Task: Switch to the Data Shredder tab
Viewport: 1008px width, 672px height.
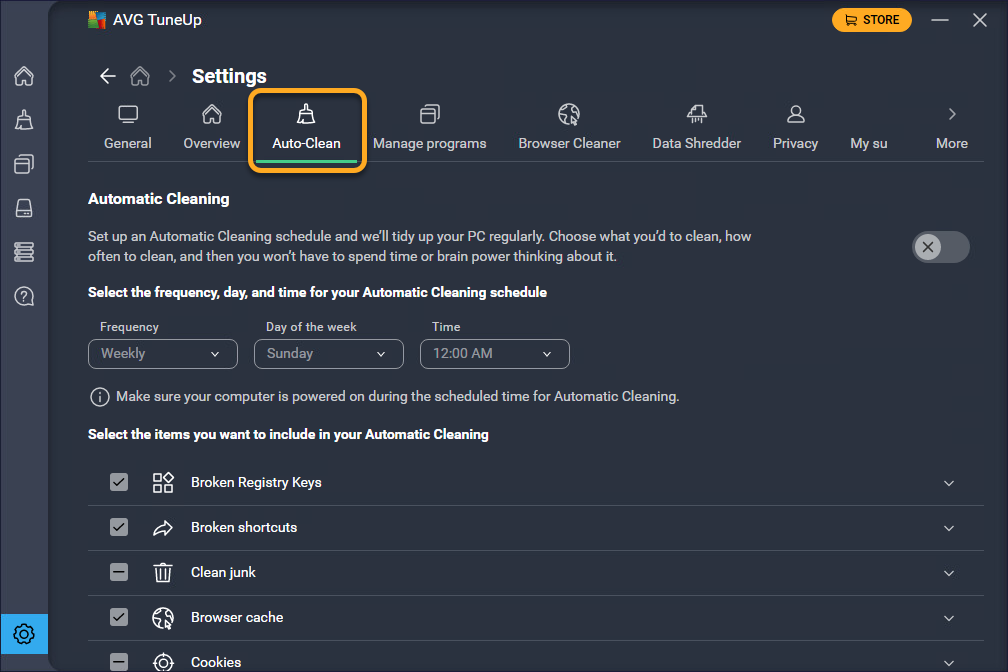Action: coord(696,127)
